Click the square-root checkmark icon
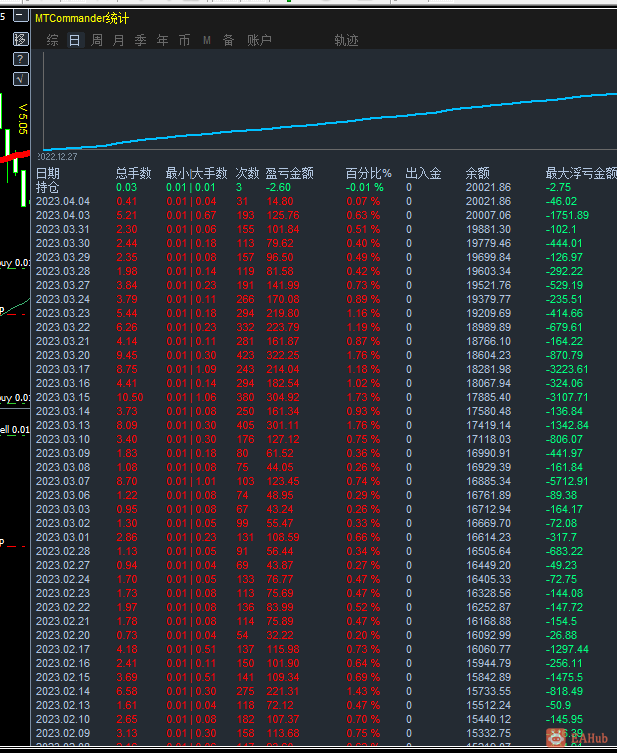 click(20, 79)
